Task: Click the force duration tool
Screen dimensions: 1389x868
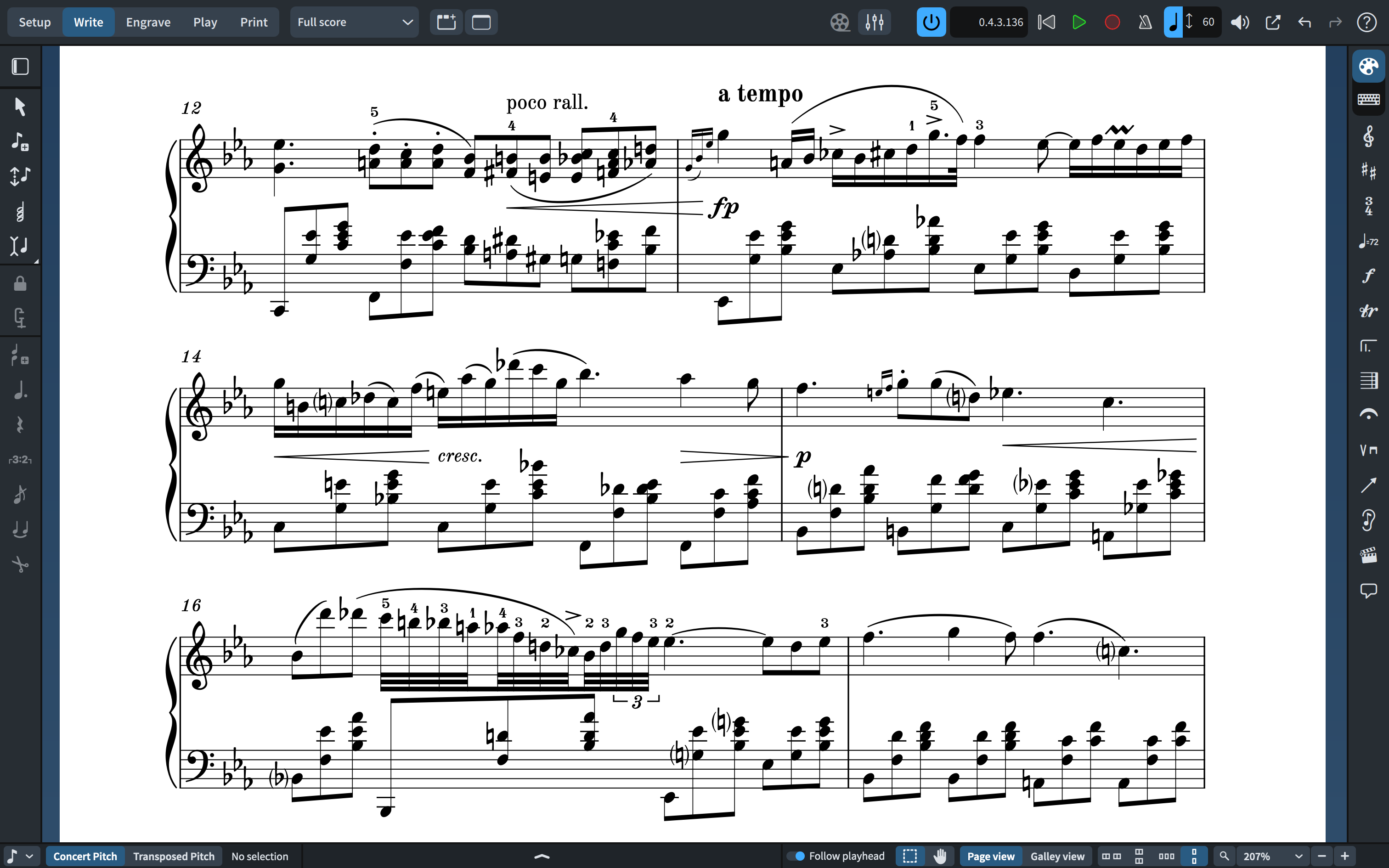Action: [x=20, y=317]
